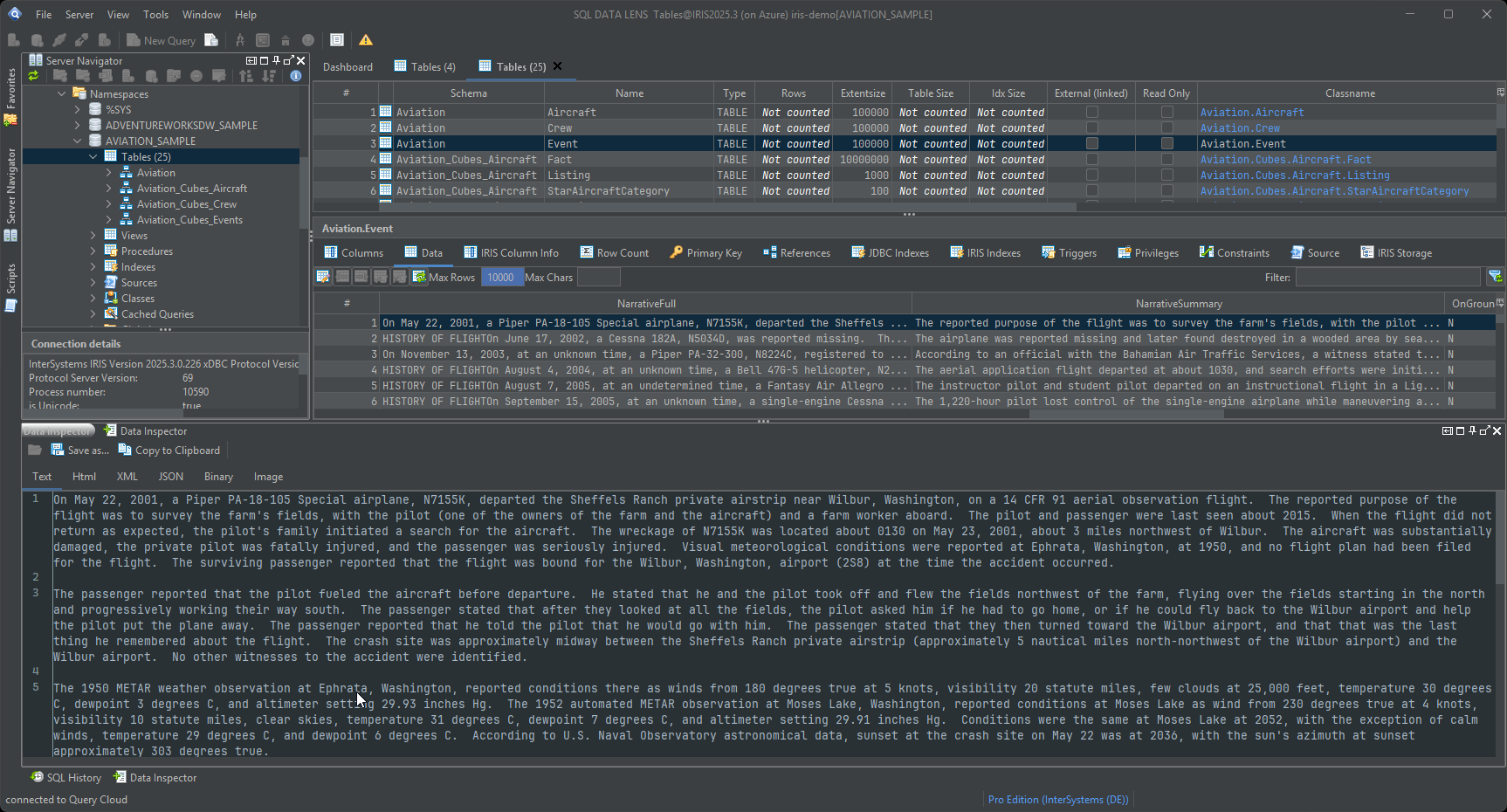This screenshot has height=812, width=1507.
Task: Expand the %SYS namespace node
Action: click(x=77, y=109)
